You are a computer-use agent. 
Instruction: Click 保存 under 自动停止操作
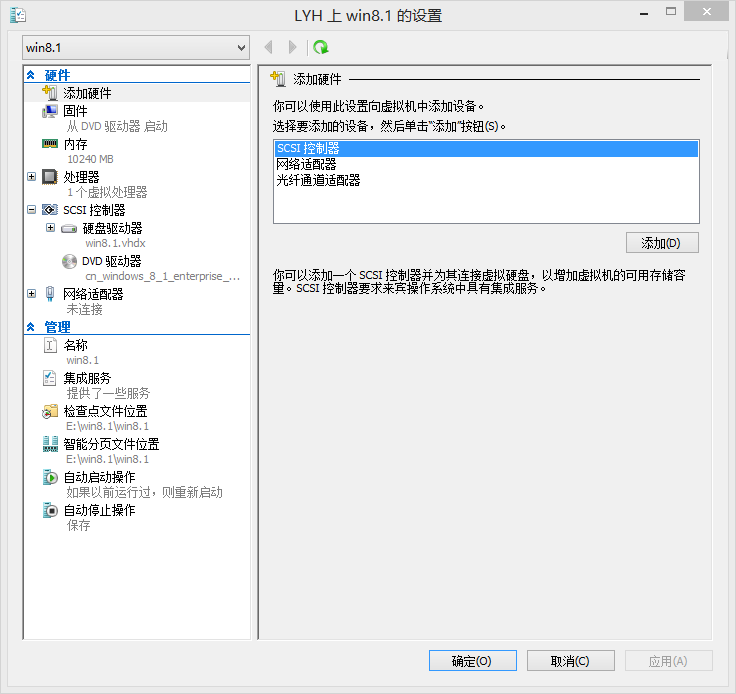tap(78, 525)
